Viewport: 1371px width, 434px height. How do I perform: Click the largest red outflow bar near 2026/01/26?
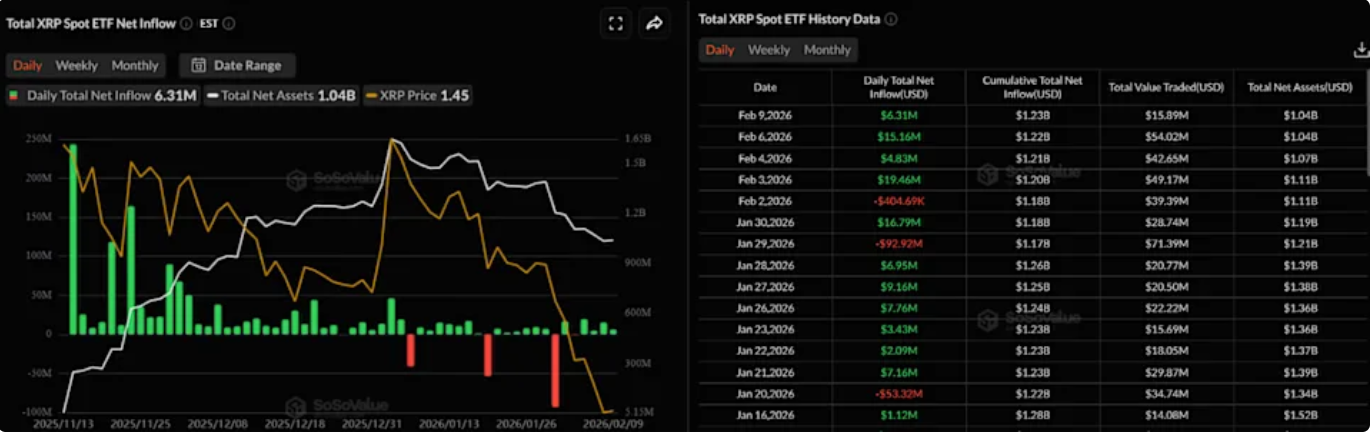coord(555,369)
